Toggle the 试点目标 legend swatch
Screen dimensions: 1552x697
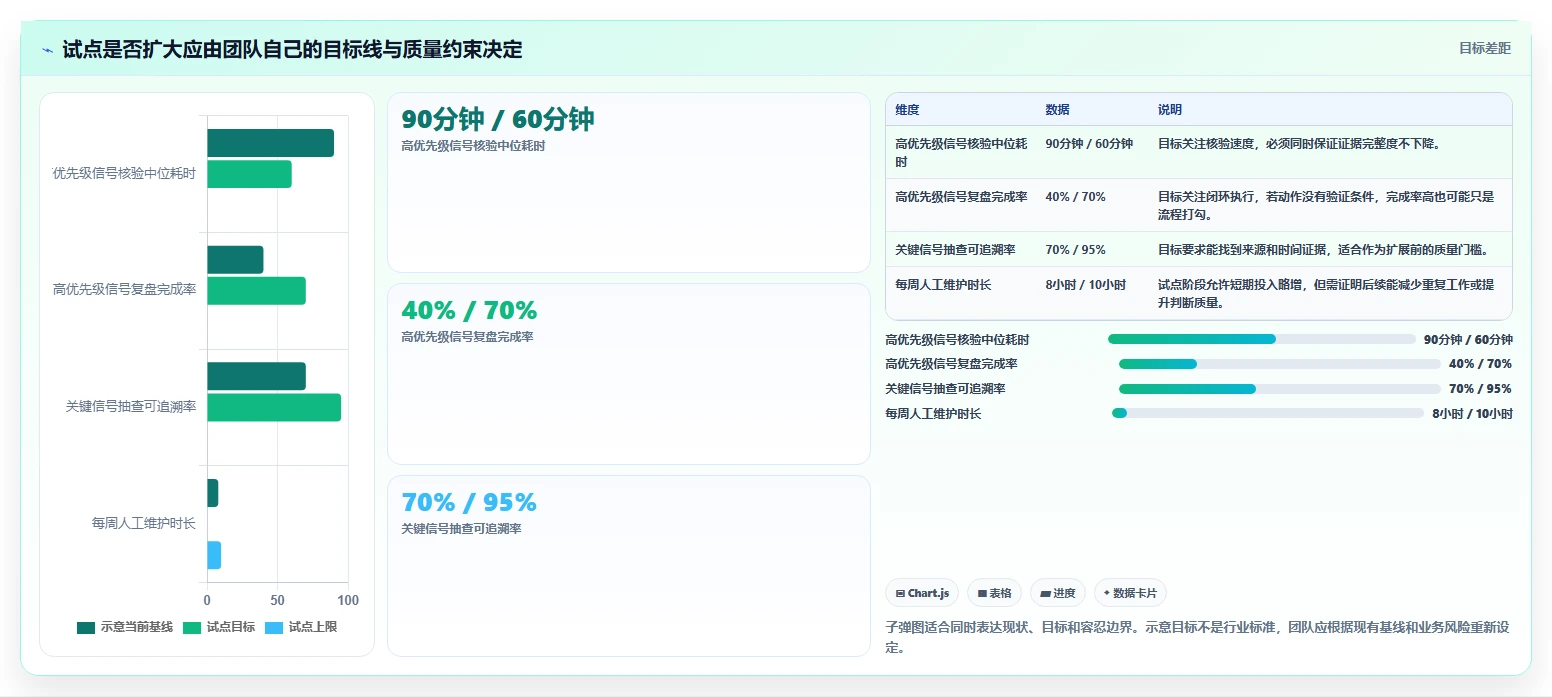coord(192,628)
